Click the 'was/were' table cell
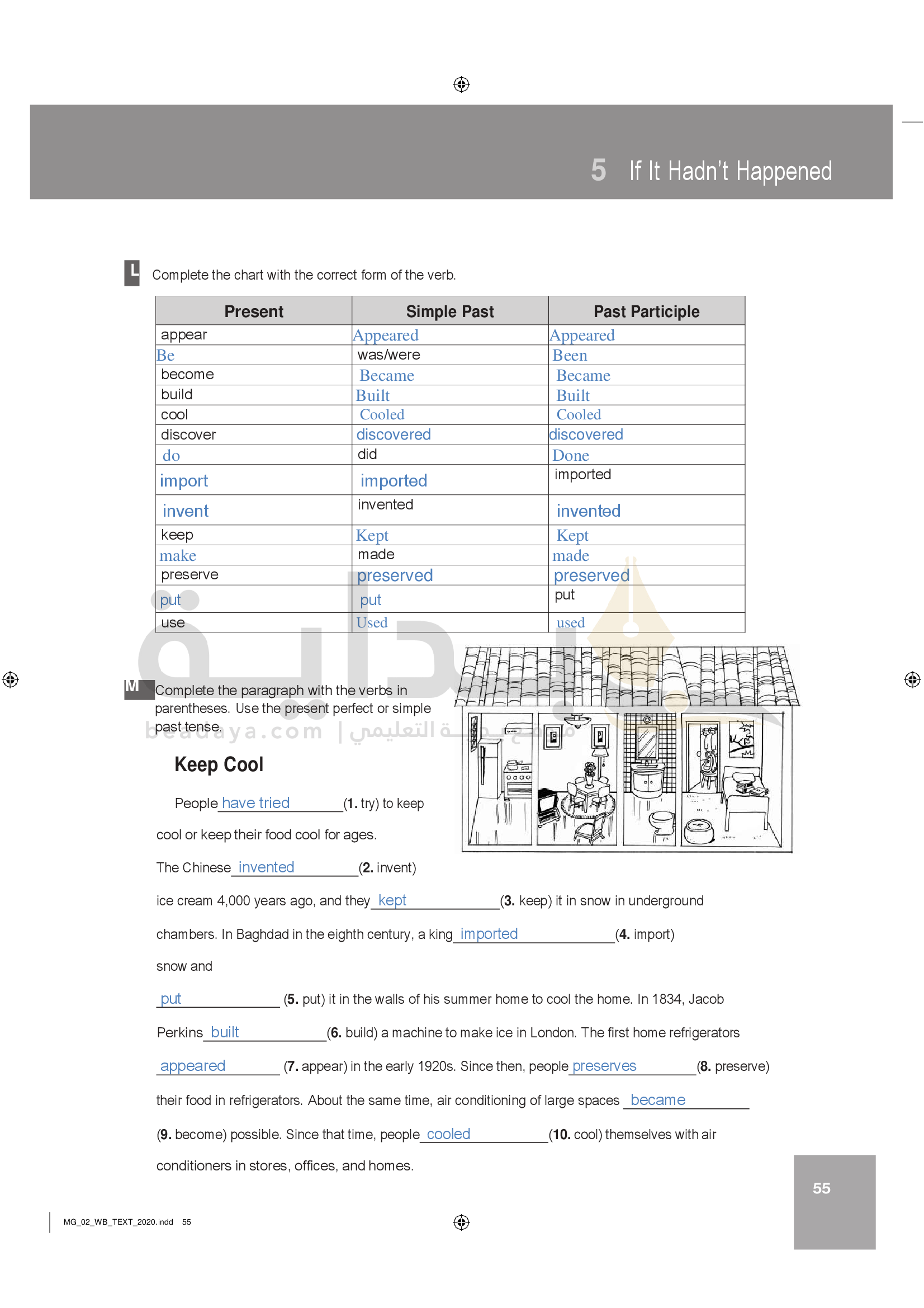This screenshot has height=1308, width=924. (x=389, y=355)
